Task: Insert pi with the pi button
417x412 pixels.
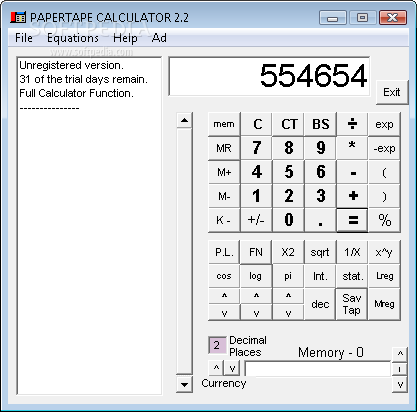Action: pyautogui.click(x=288, y=276)
